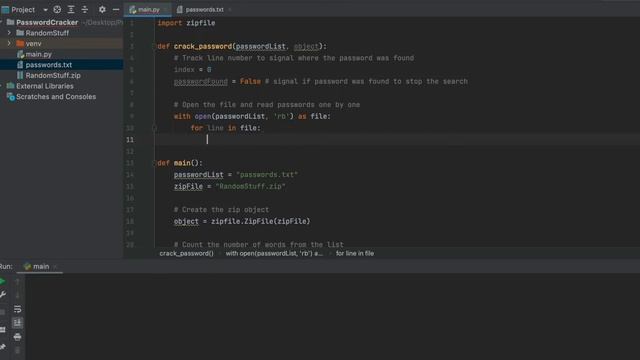Click the fold marker on line 10
The width and height of the screenshot is (640, 360).
[x=154, y=128]
